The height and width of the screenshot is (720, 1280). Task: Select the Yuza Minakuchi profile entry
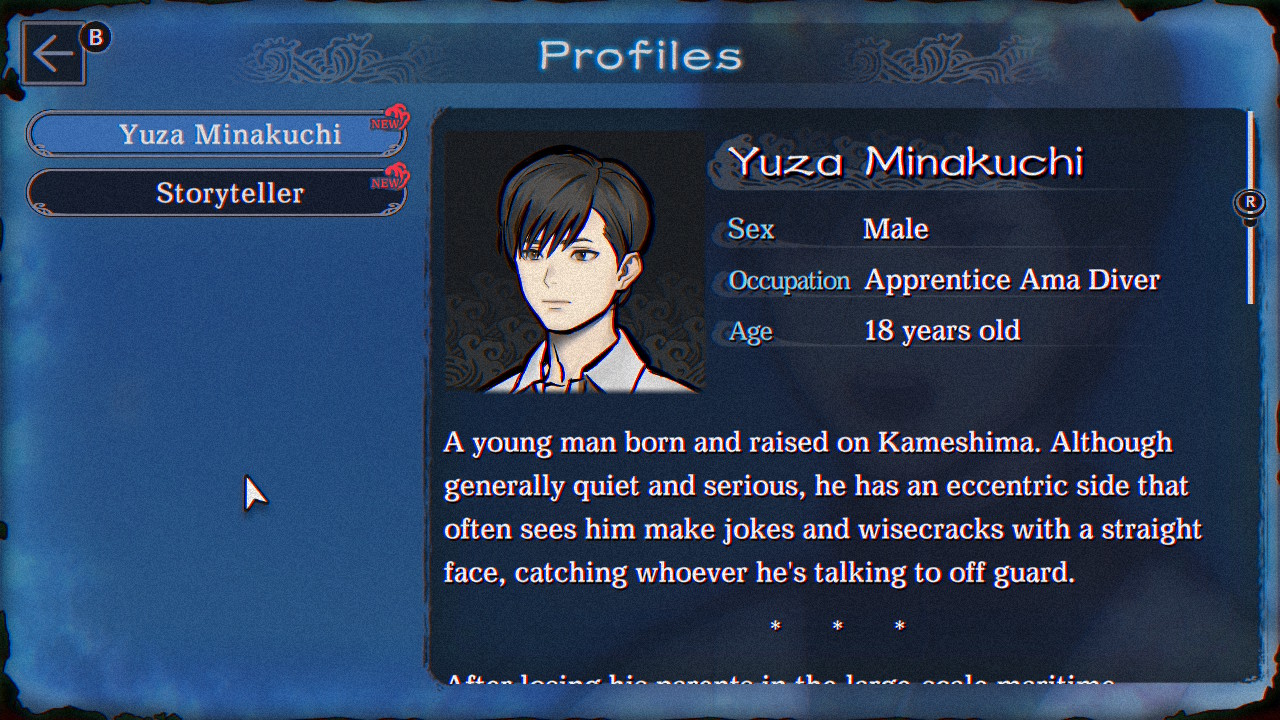tap(216, 134)
